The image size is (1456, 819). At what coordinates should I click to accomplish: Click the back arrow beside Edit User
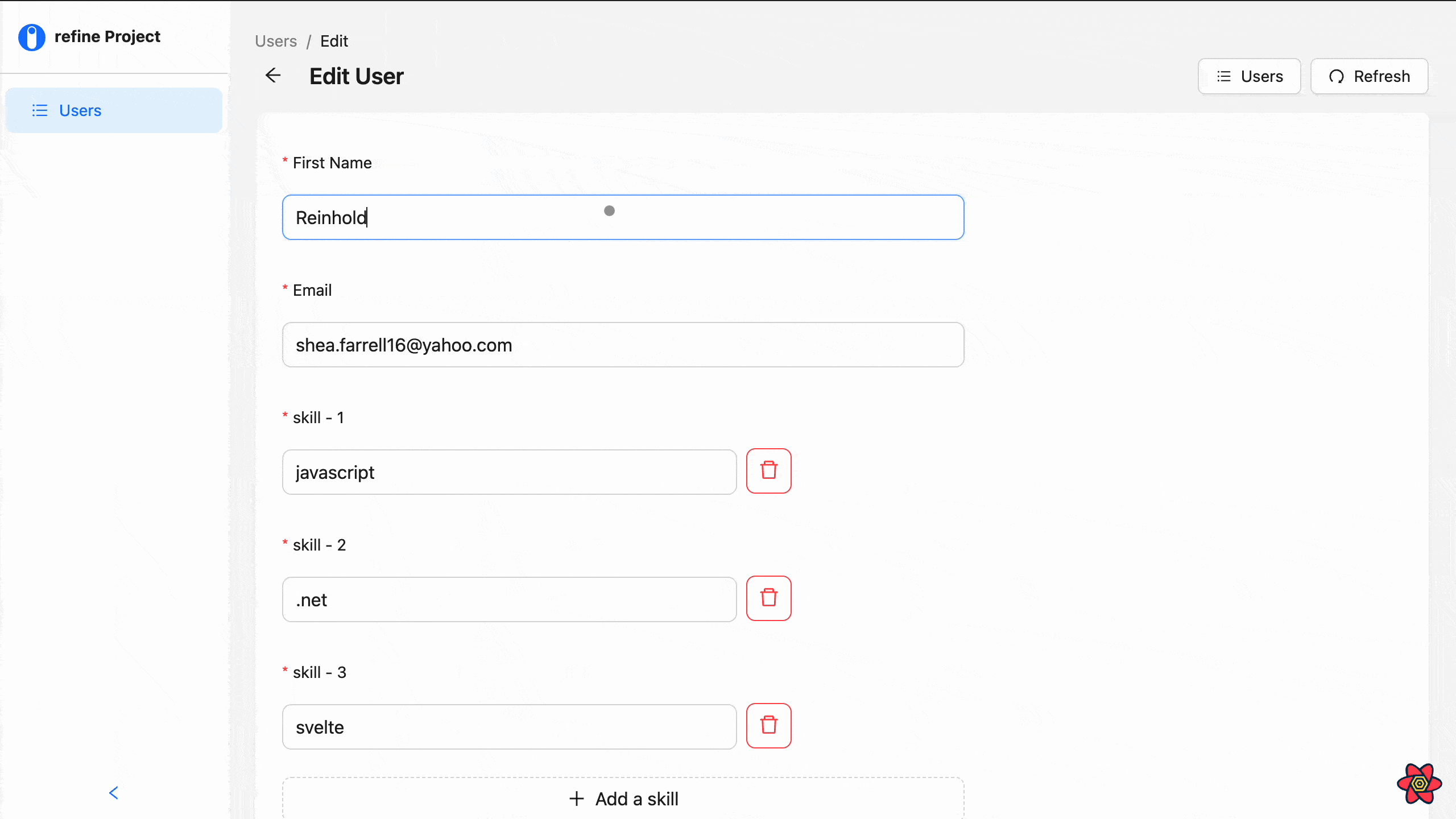coord(274,75)
